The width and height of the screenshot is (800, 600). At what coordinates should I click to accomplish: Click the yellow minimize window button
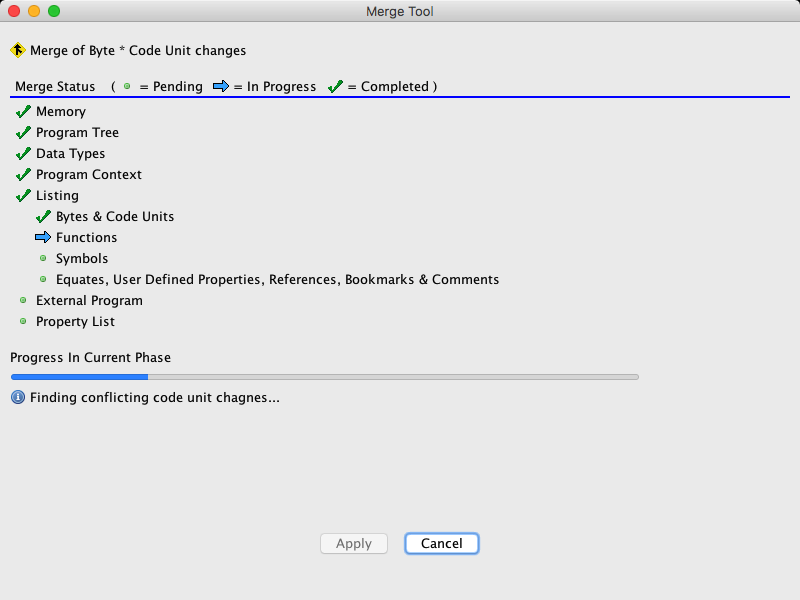click(x=34, y=11)
